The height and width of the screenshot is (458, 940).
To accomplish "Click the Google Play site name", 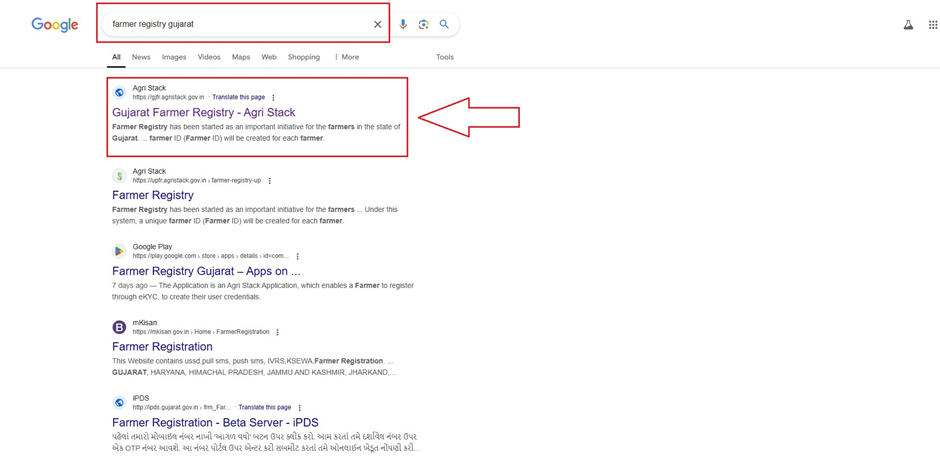I will point(152,247).
